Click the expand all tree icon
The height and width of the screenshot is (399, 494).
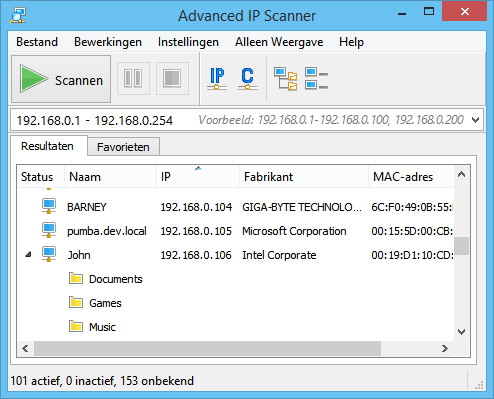click(286, 79)
